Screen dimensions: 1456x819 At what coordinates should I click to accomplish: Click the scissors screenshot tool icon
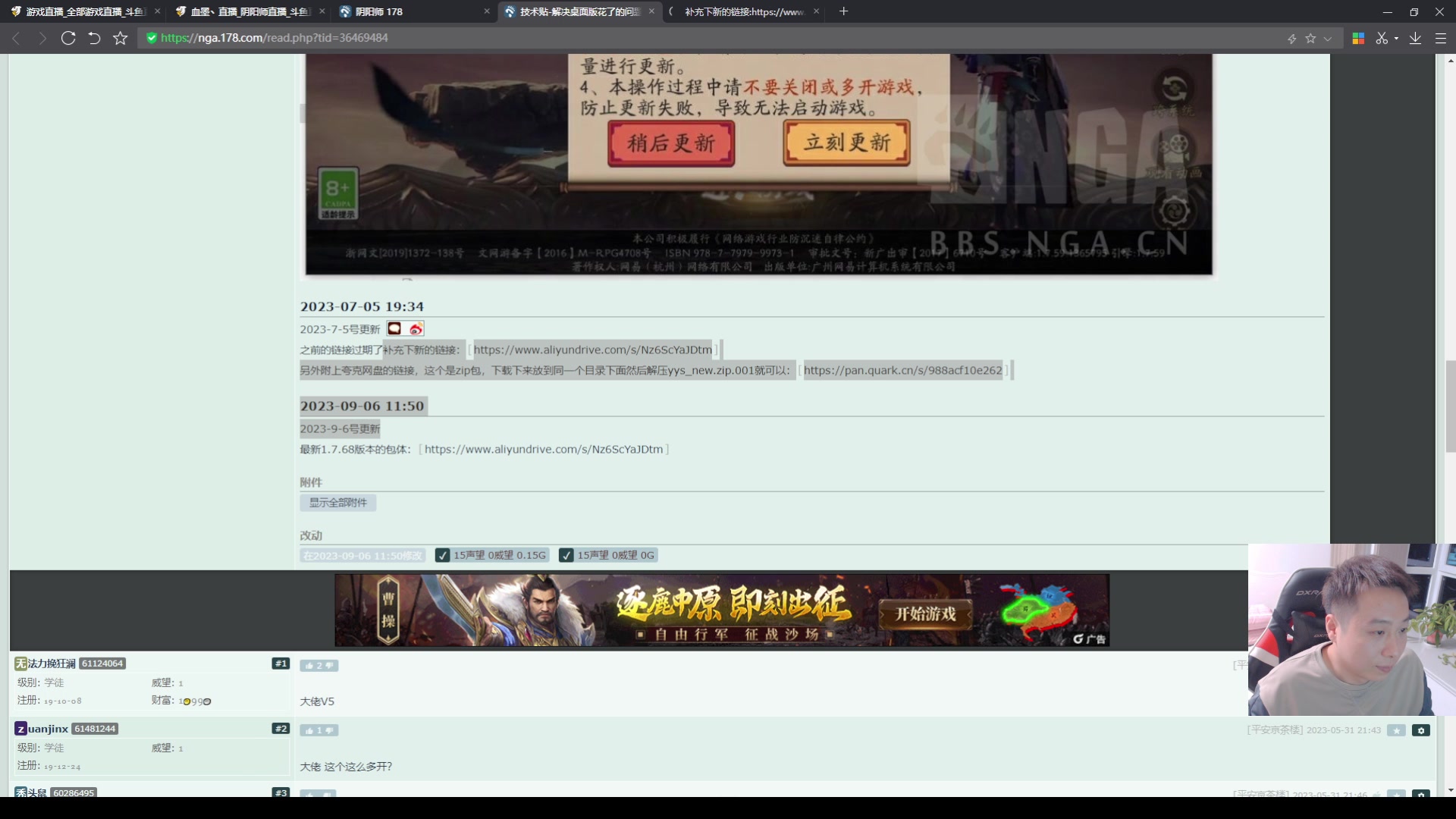pos(1382,38)
